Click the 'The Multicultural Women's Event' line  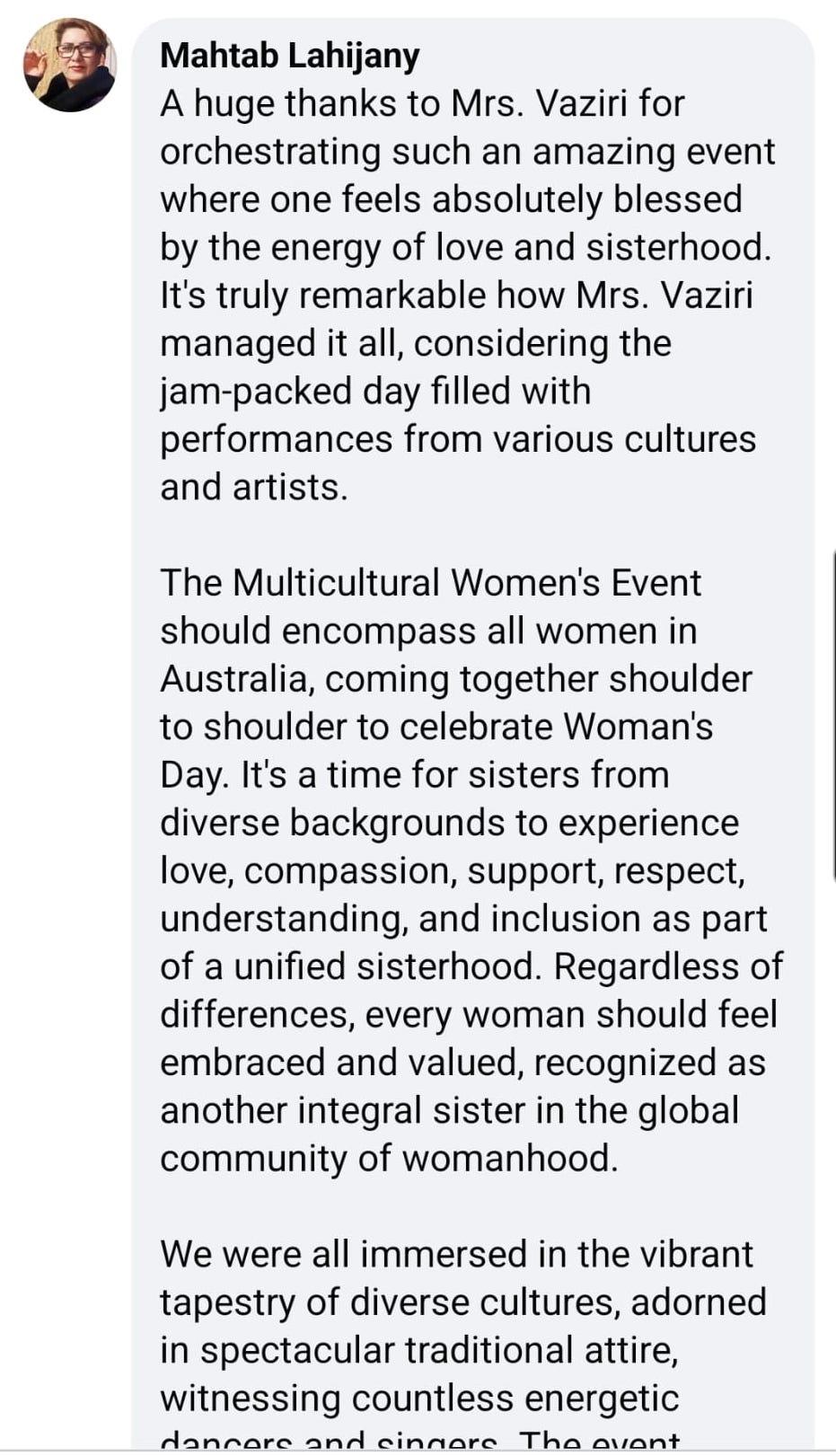pos(430,583)
